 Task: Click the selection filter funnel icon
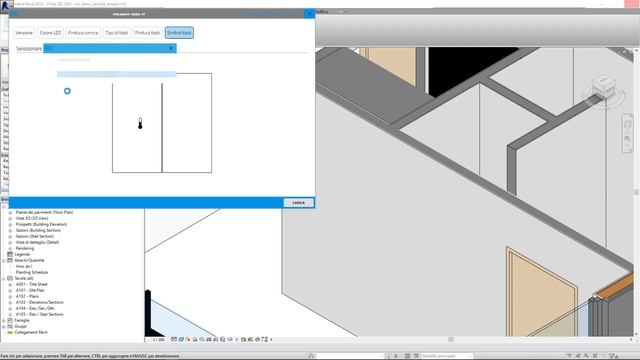coord(612,356)
